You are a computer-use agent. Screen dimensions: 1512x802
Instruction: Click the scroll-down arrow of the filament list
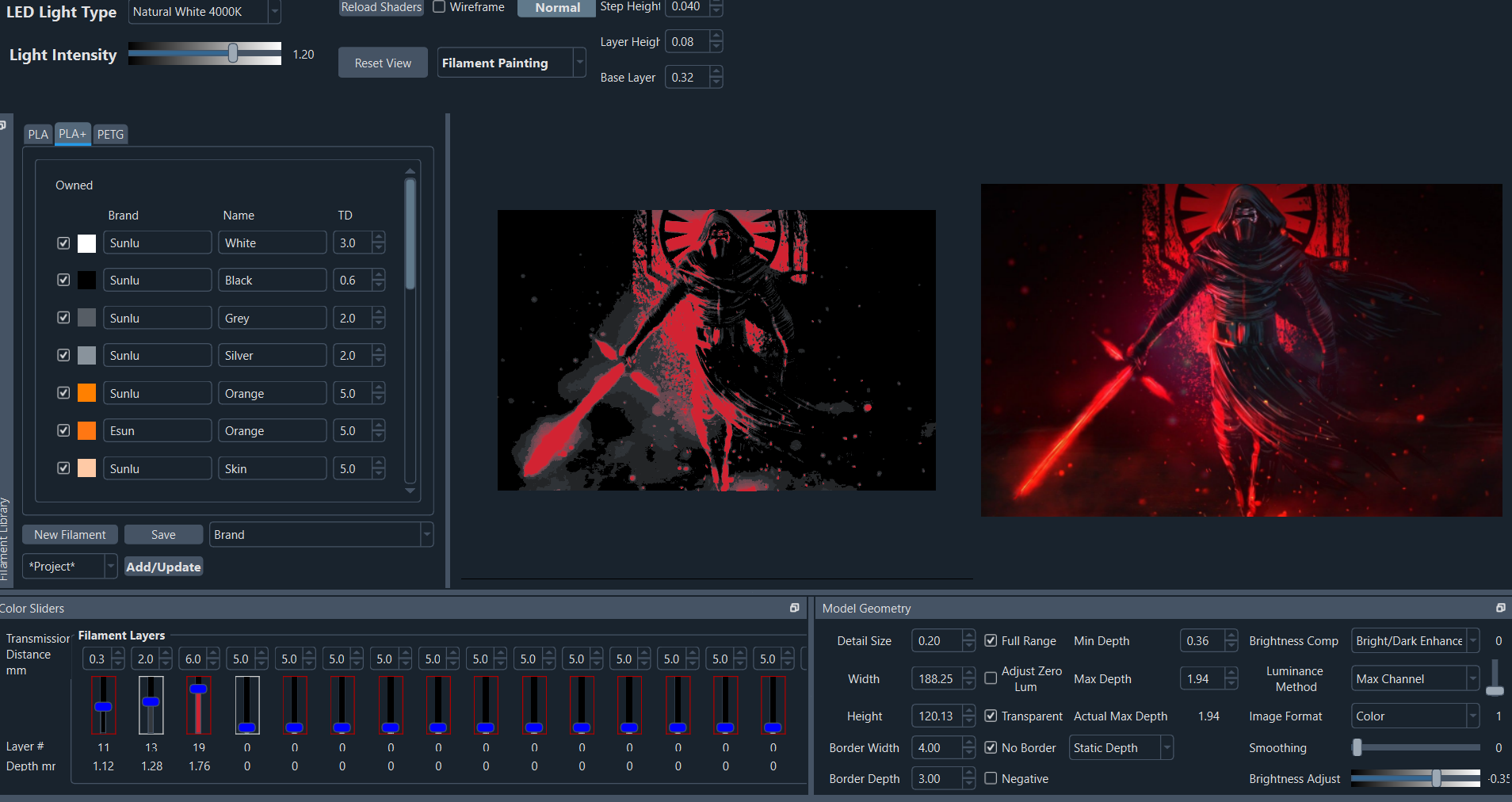pyautogui.click(x=410, y=491)
